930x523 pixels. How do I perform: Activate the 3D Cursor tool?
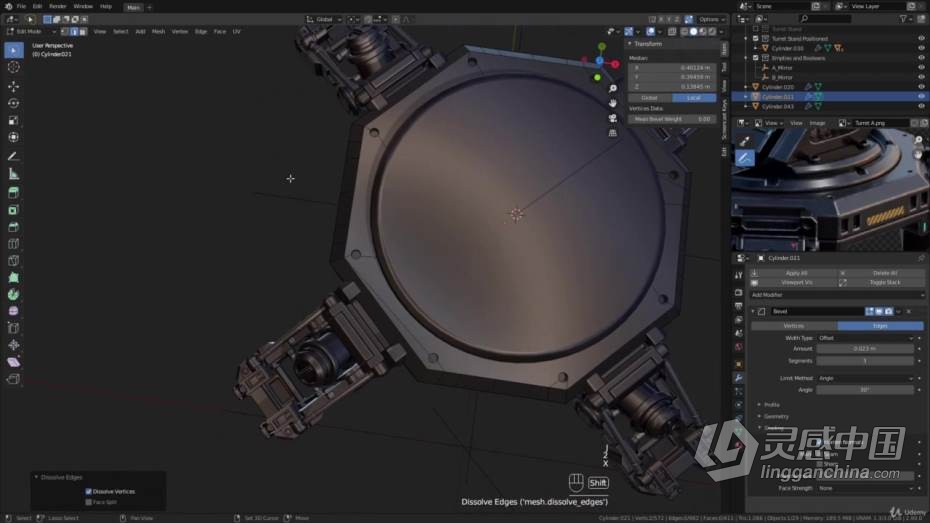click(x=14, y=68)
